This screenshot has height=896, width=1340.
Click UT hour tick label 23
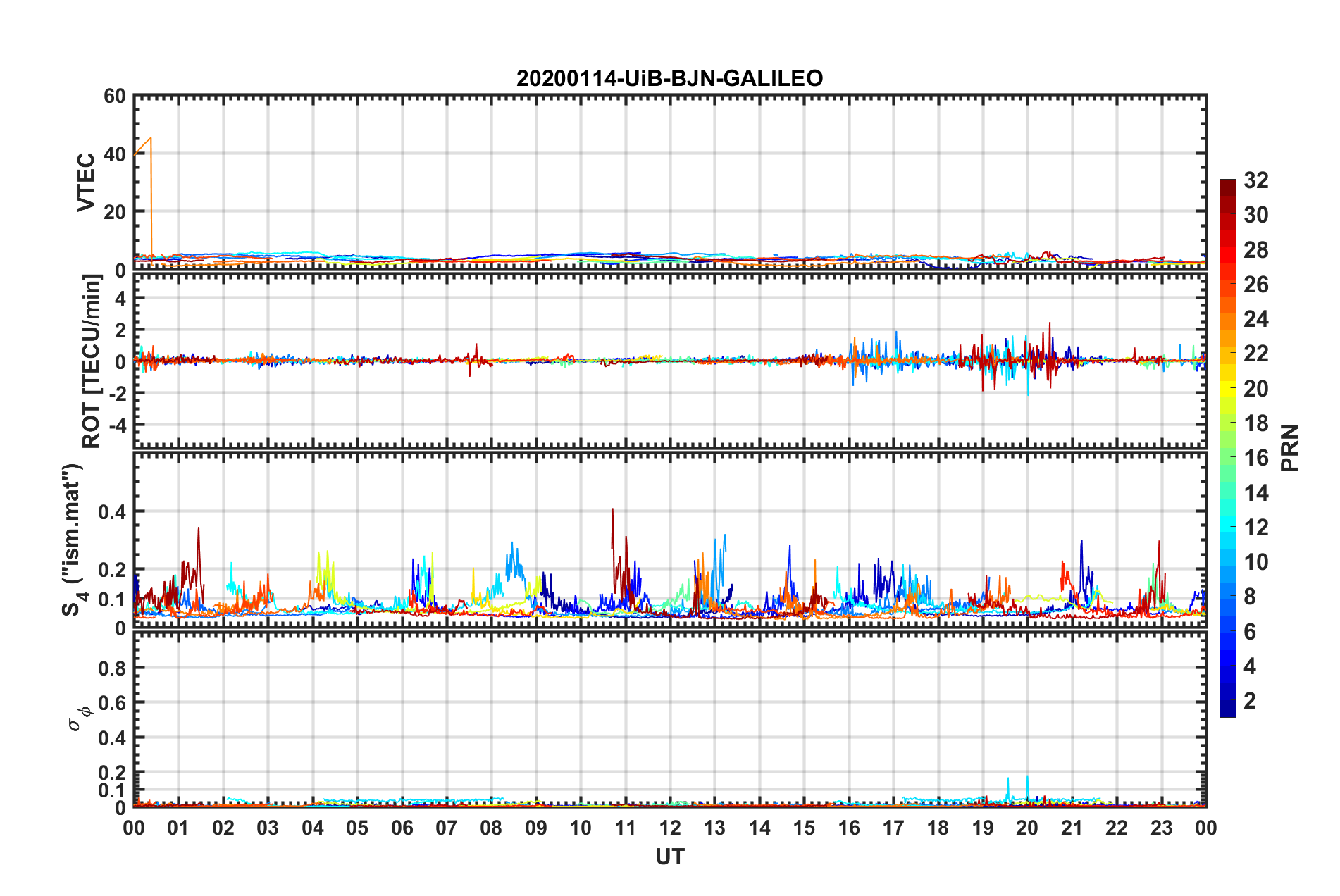tap(1162, 828)
